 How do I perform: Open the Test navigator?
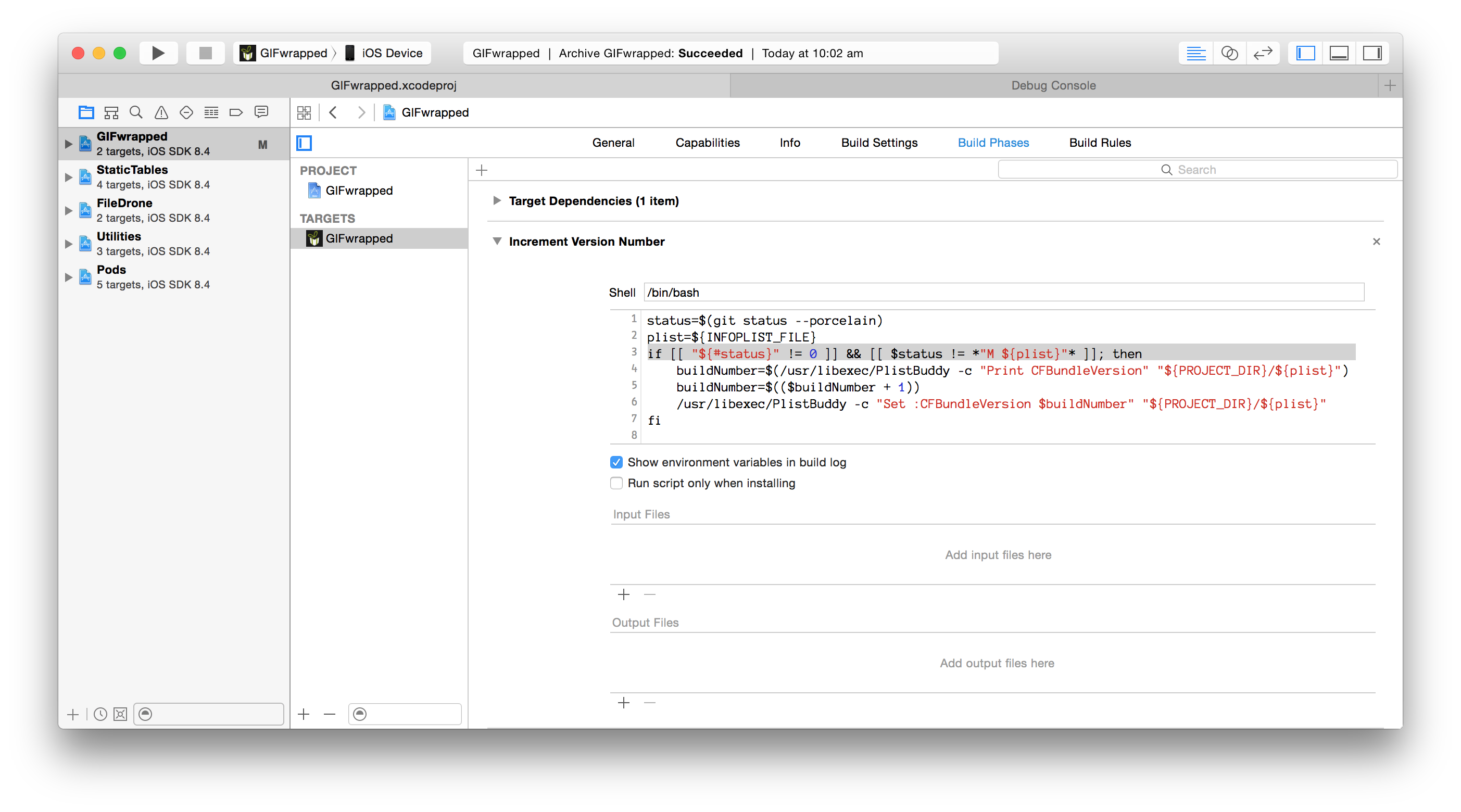(x=186, y=112)
